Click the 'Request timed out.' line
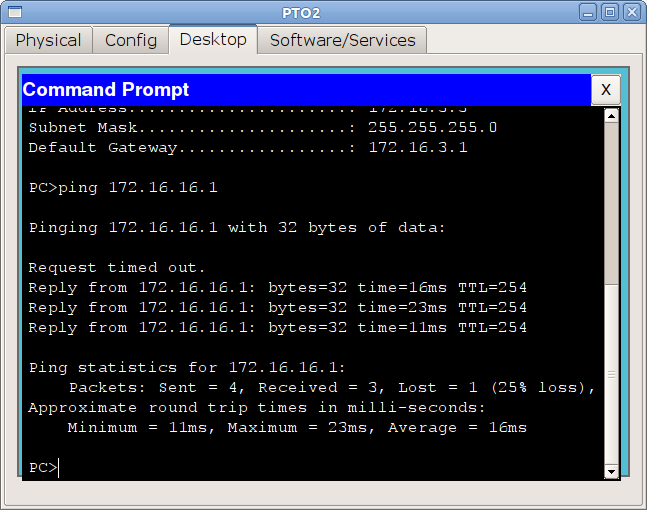Image resolution: width=647 pixels, height=510 pixels. pyautogui.click(x=117, y=267)
